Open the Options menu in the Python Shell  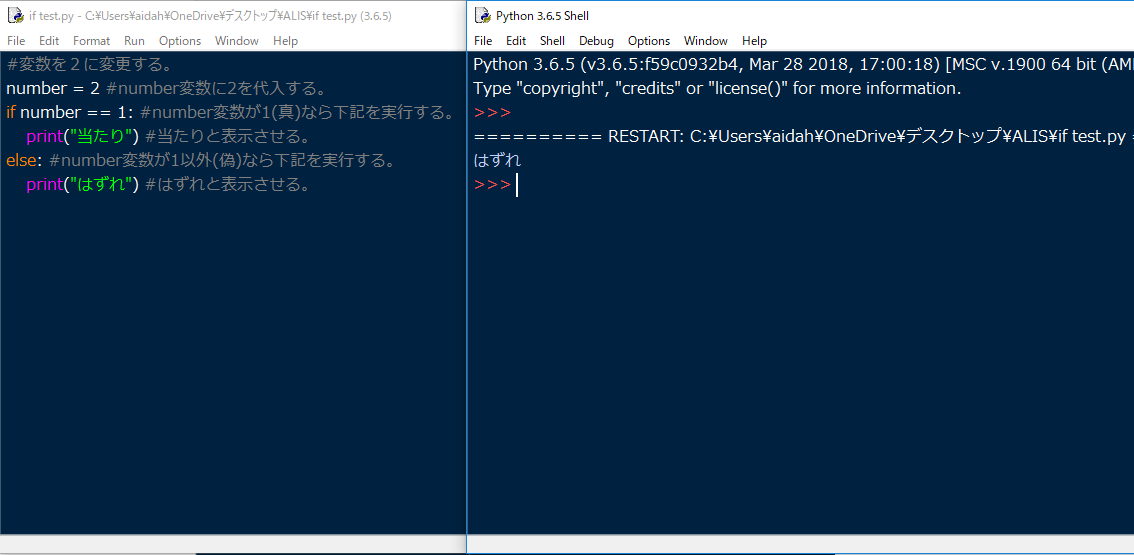tap(649, 41)
